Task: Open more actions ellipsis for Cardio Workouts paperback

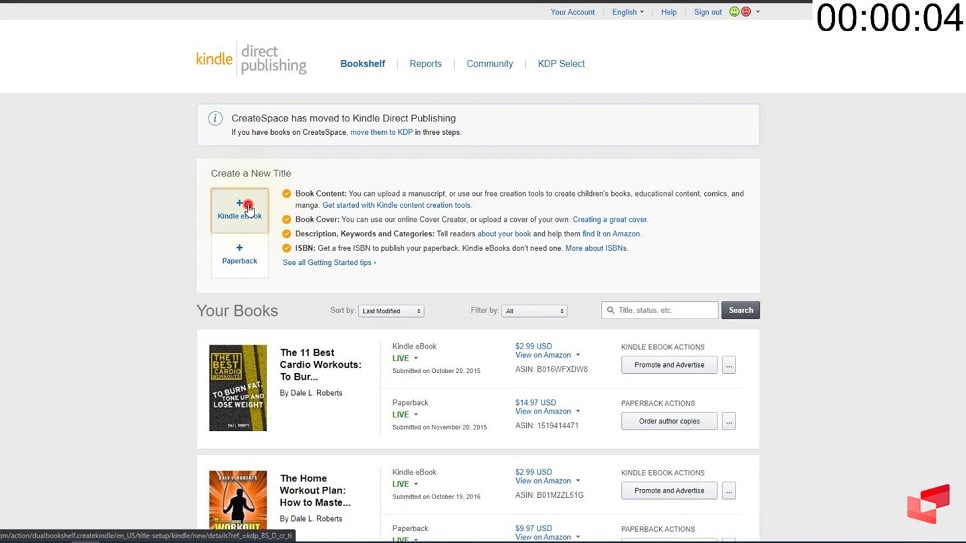Action: 729,421
